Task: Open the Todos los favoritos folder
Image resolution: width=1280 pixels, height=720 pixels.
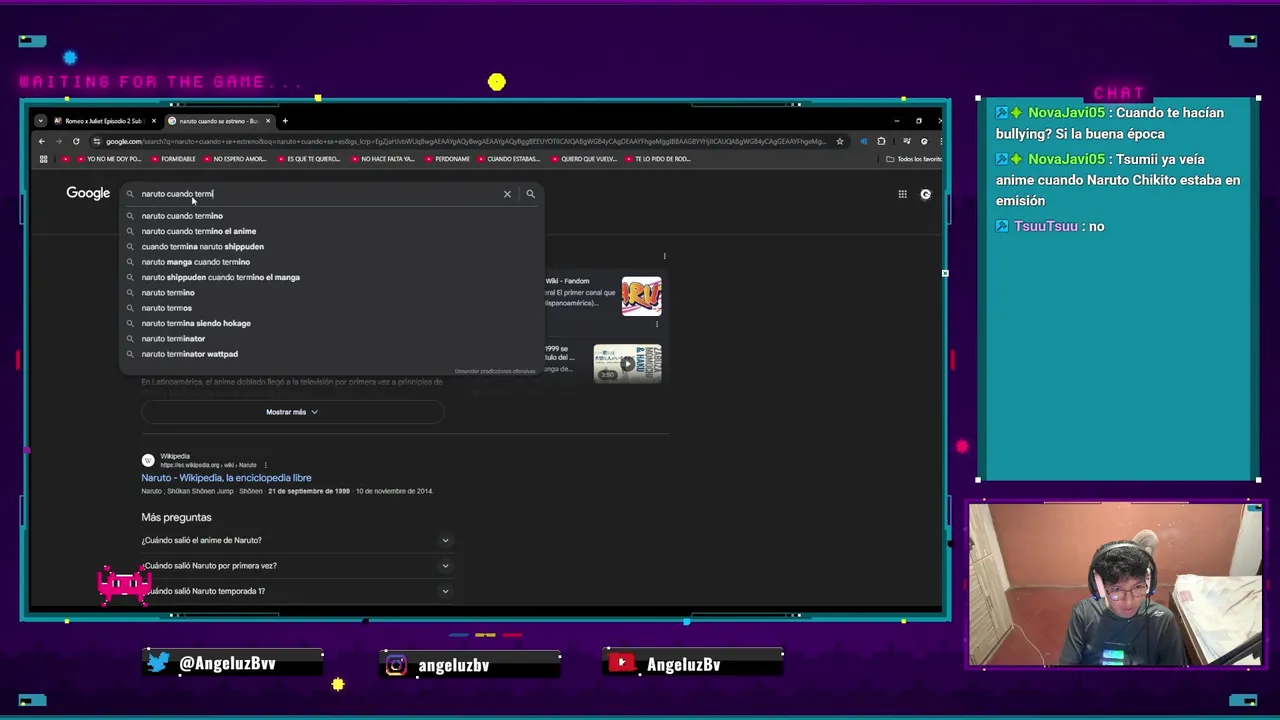Action: (914, 159)
